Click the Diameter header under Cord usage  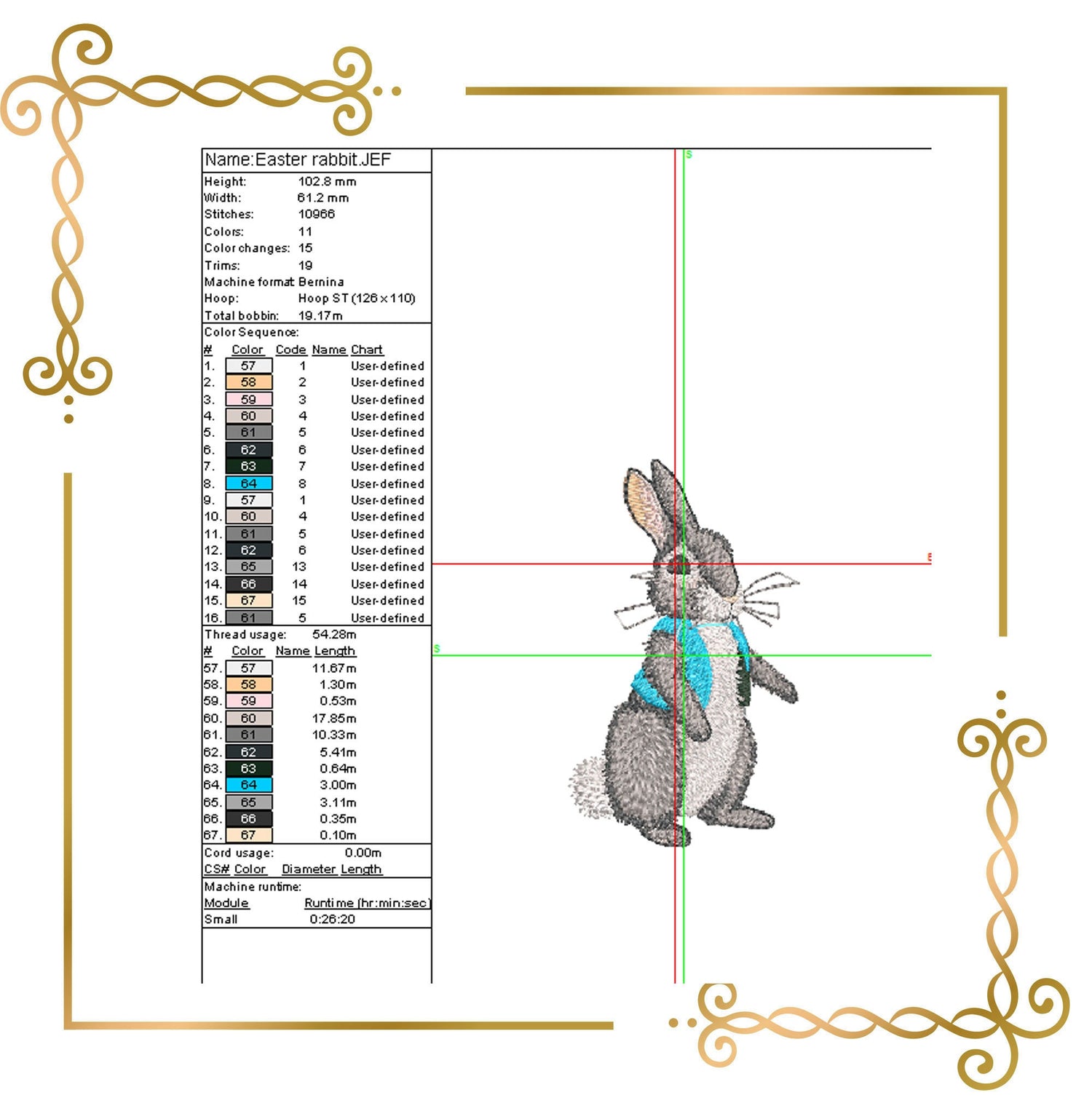[309, 869]
